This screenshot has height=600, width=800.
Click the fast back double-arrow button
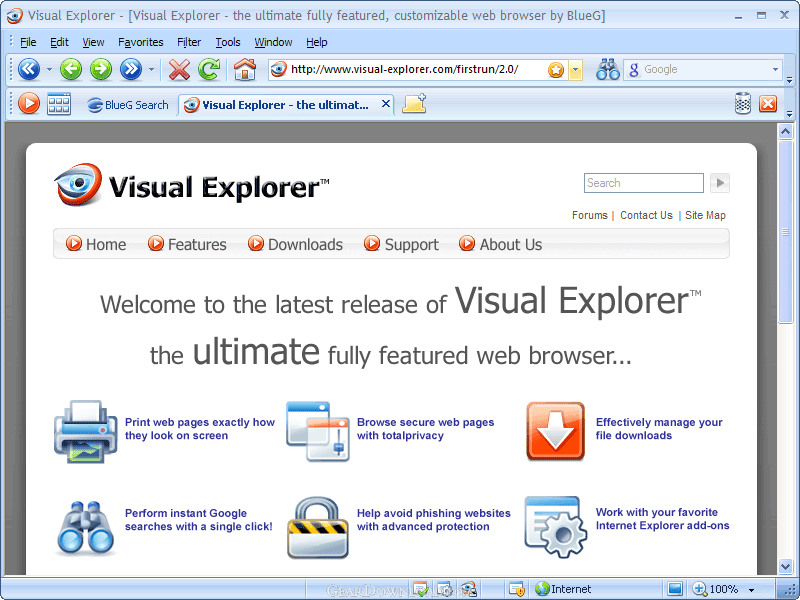pos(29,69)
